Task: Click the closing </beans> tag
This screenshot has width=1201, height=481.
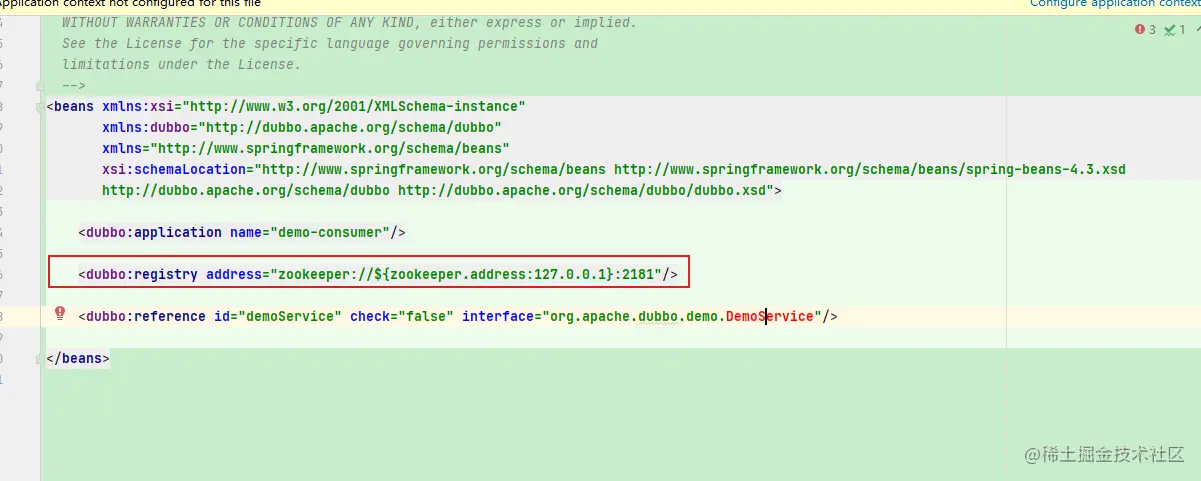Action: (x=78, y=358)
